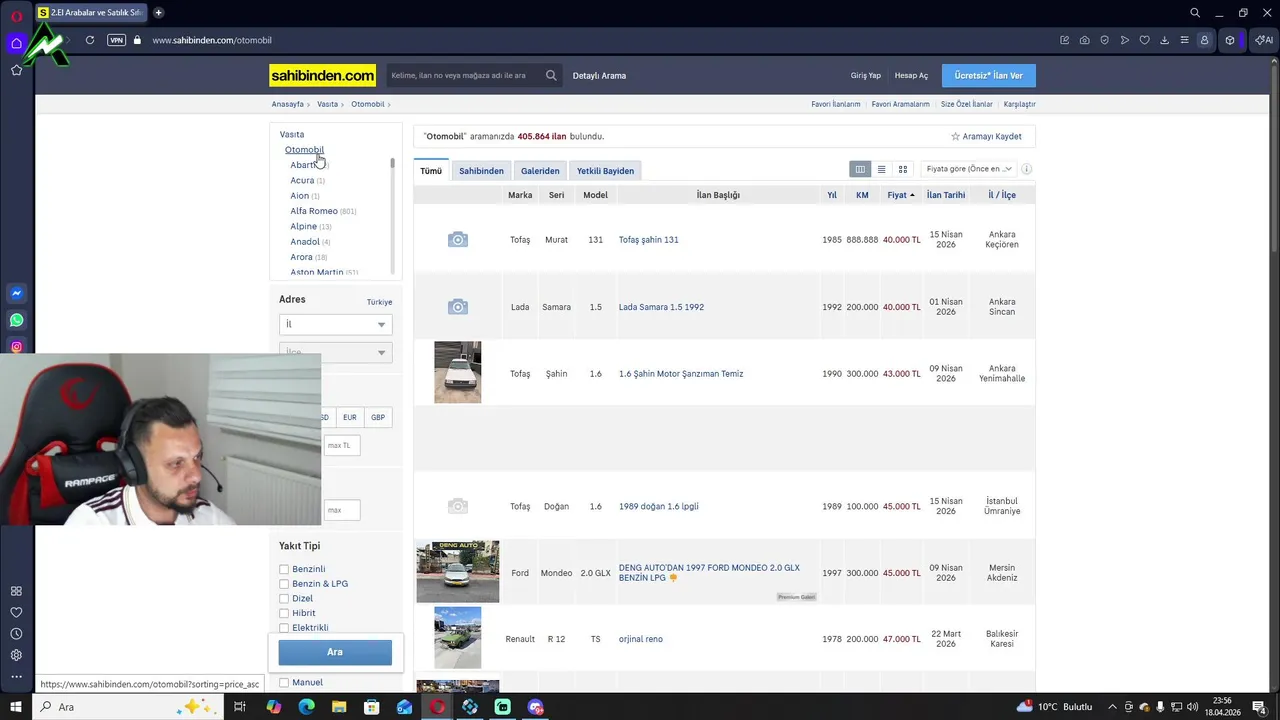Open Favori İlanlarım link

point(835,104)
